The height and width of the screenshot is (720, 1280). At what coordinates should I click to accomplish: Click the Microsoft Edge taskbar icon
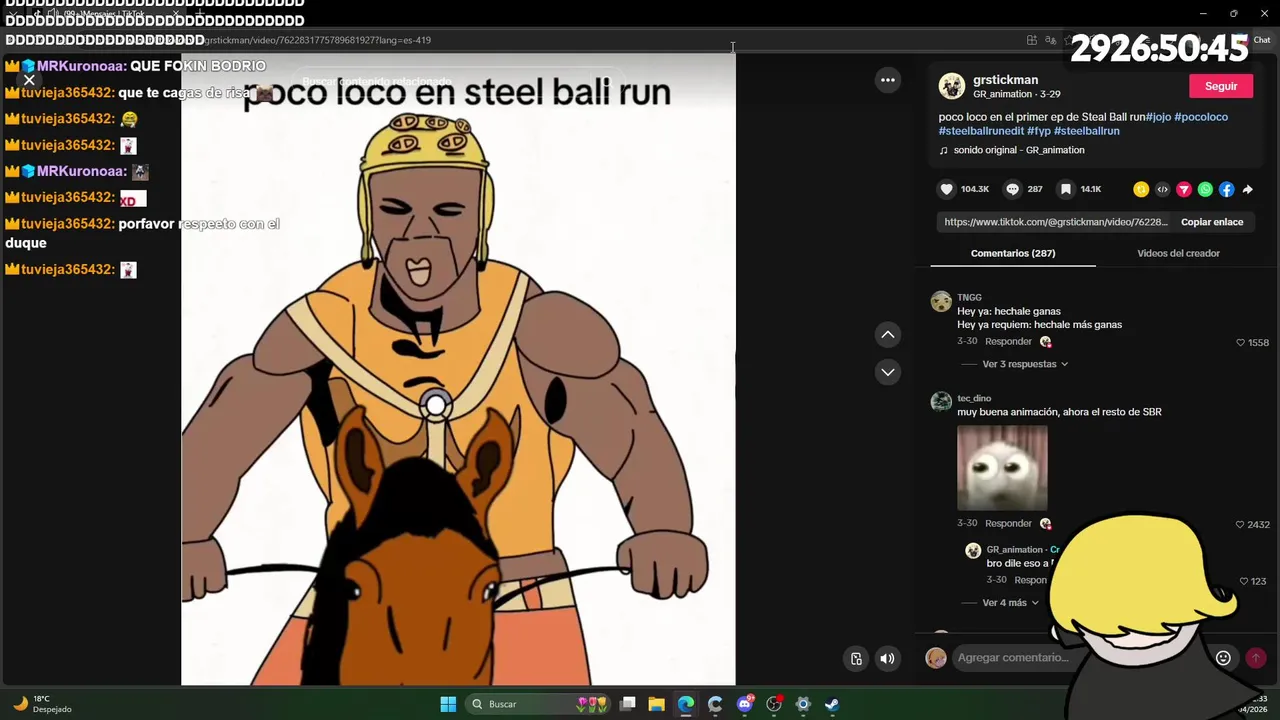(x=685, y=704)
